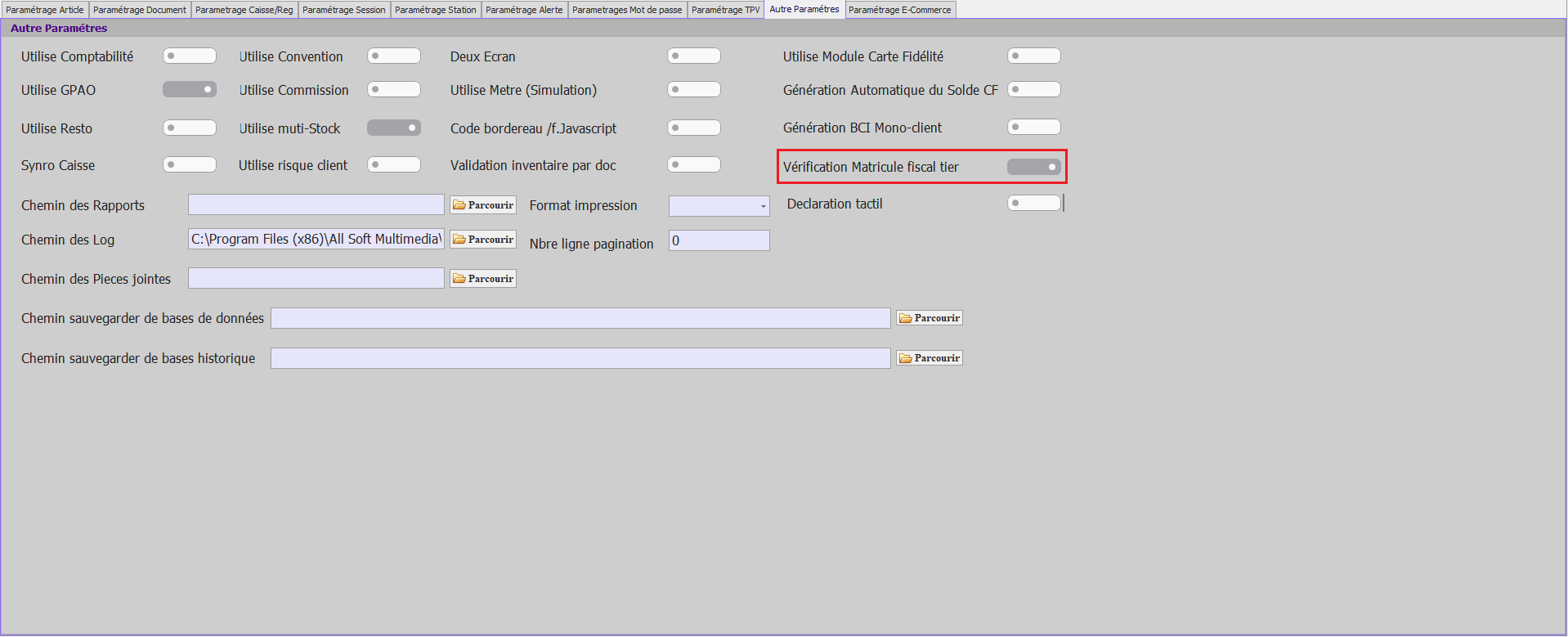1568x637 pixels.
Task: Open the Parametrages Mot de passe tab
Action: click(627, 10)
